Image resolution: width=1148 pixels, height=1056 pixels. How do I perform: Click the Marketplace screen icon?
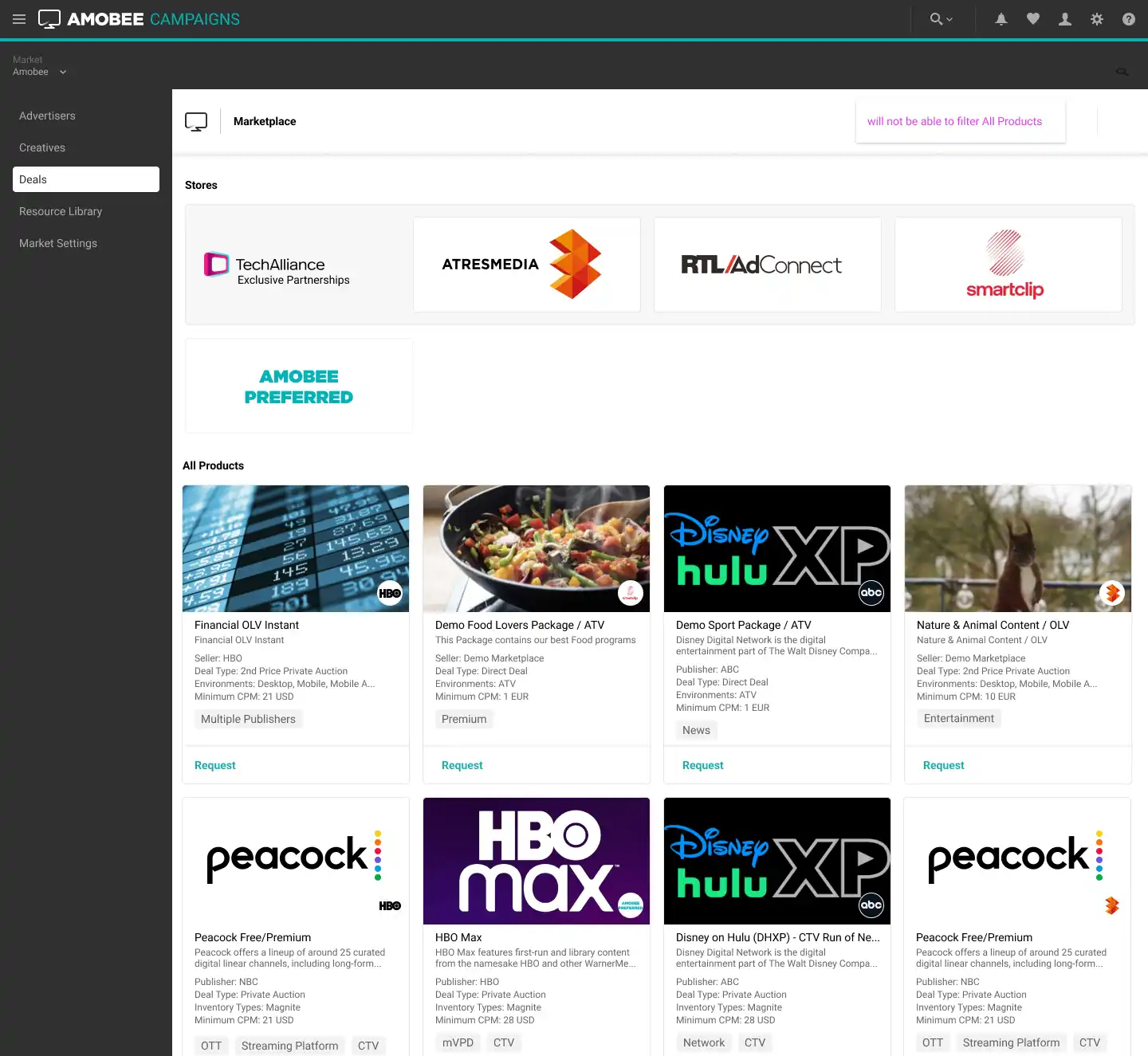coord(196,121)
